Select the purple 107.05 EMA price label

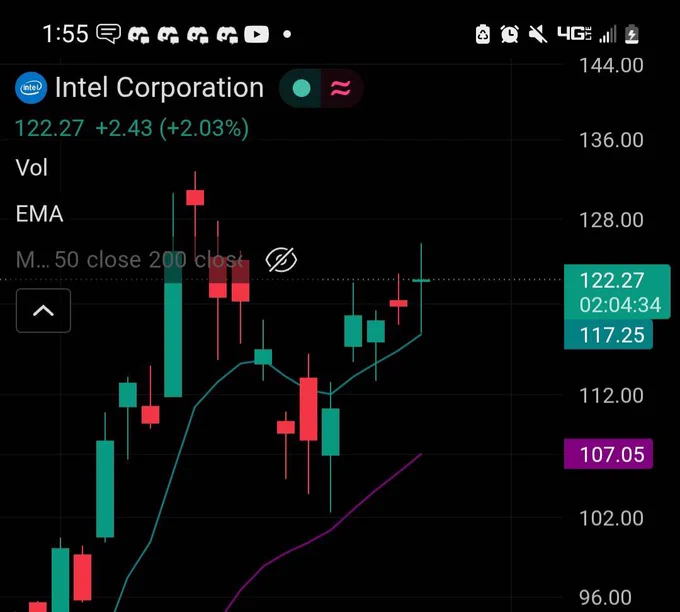(608, 454)
